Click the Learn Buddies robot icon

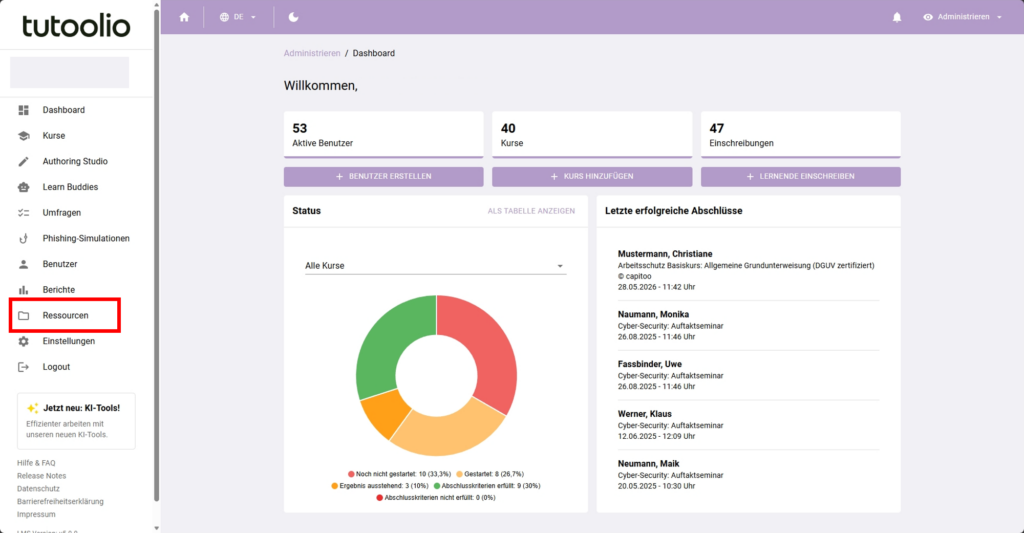[x=24, y=187]
